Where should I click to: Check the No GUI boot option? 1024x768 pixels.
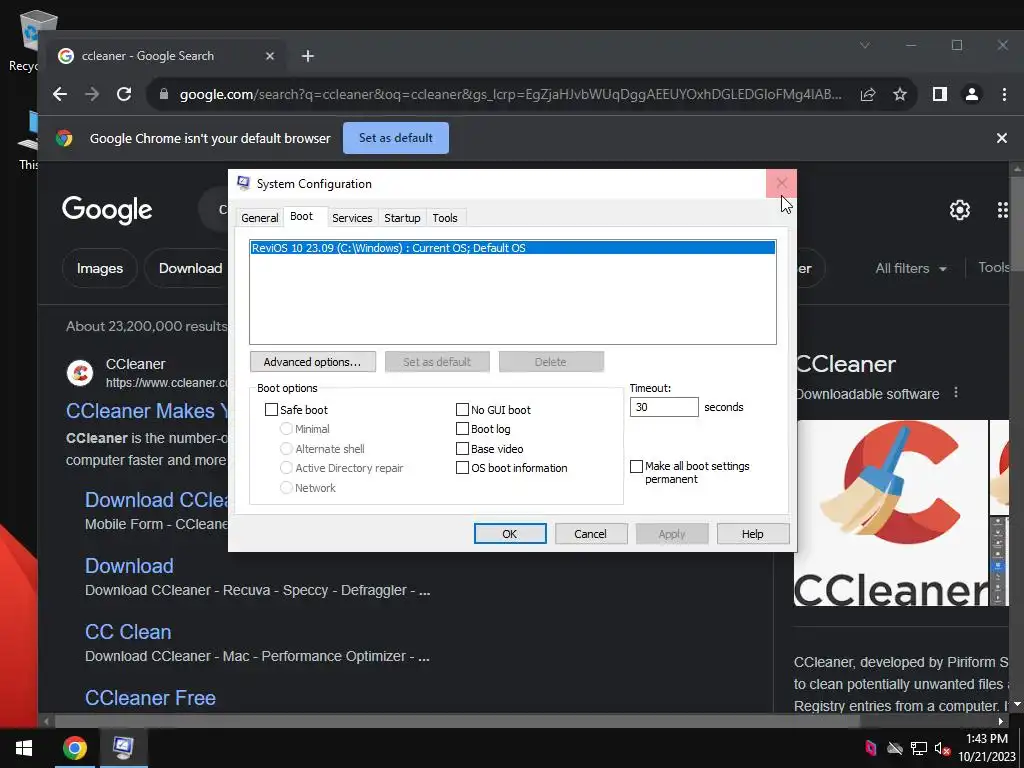(462, 409)
